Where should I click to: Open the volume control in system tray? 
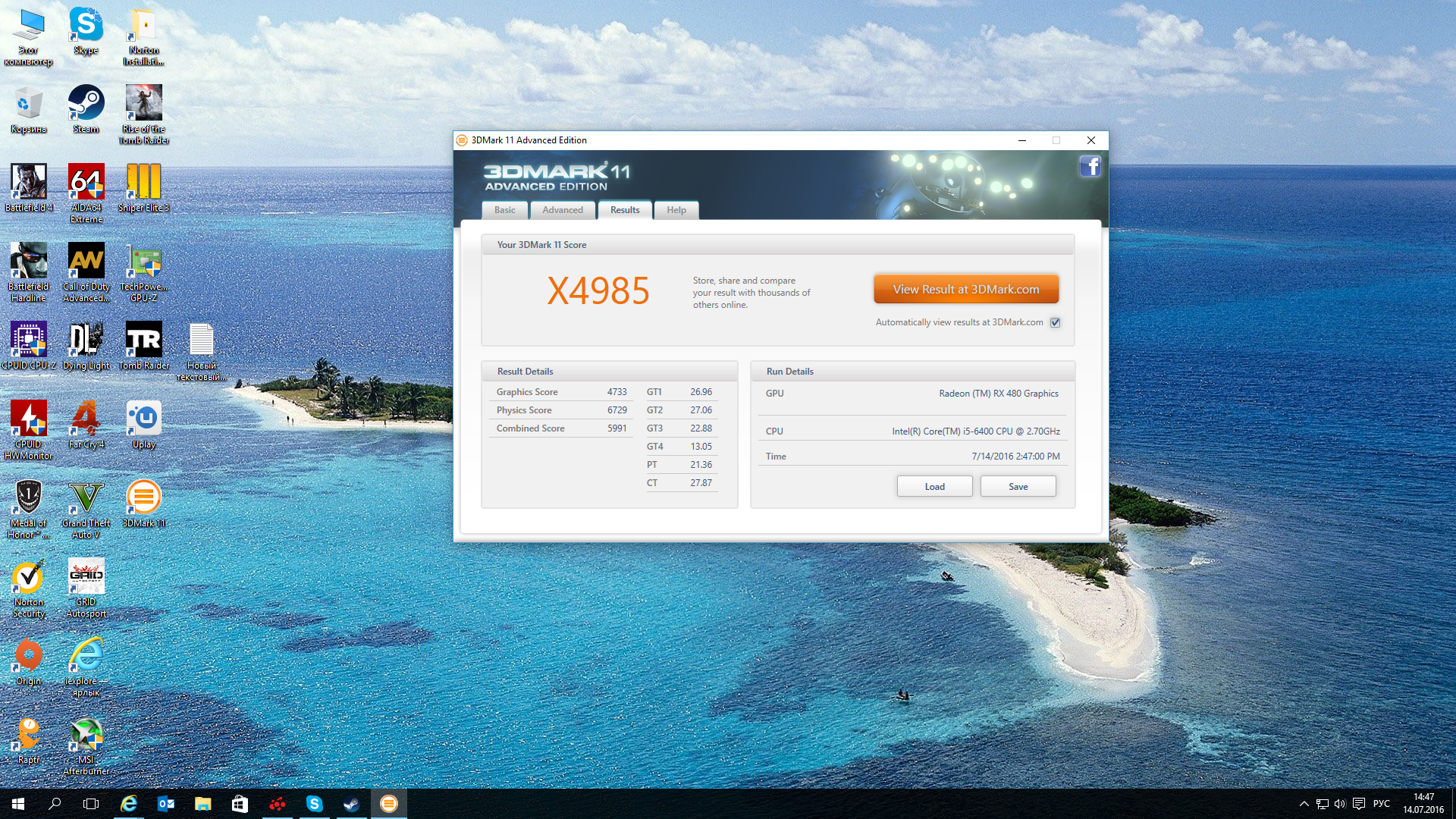point(1340,804)
